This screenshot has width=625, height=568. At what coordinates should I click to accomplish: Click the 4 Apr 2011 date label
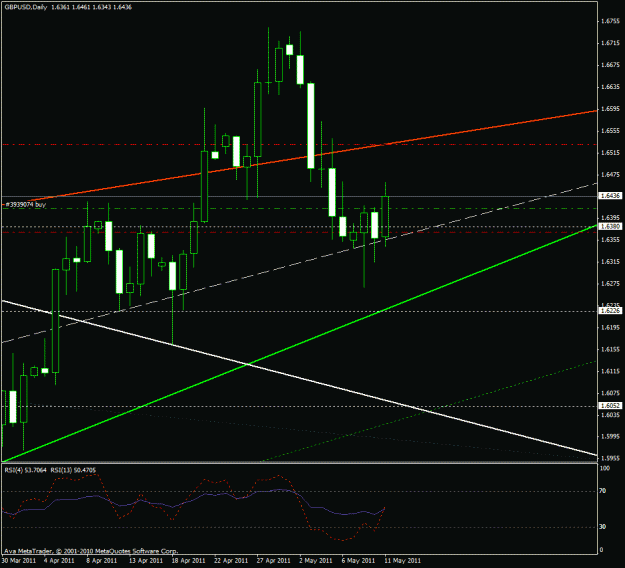tap(59, 561)
